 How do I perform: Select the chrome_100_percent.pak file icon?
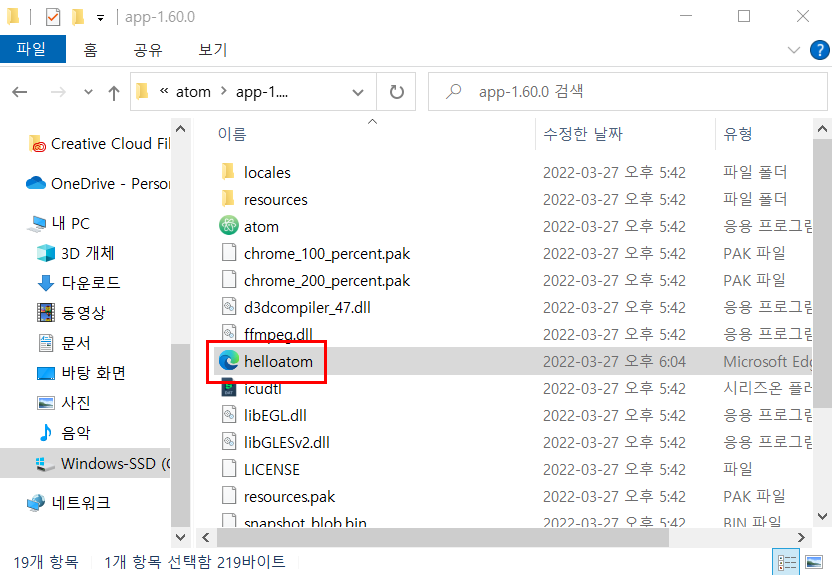tap(229, 253)
